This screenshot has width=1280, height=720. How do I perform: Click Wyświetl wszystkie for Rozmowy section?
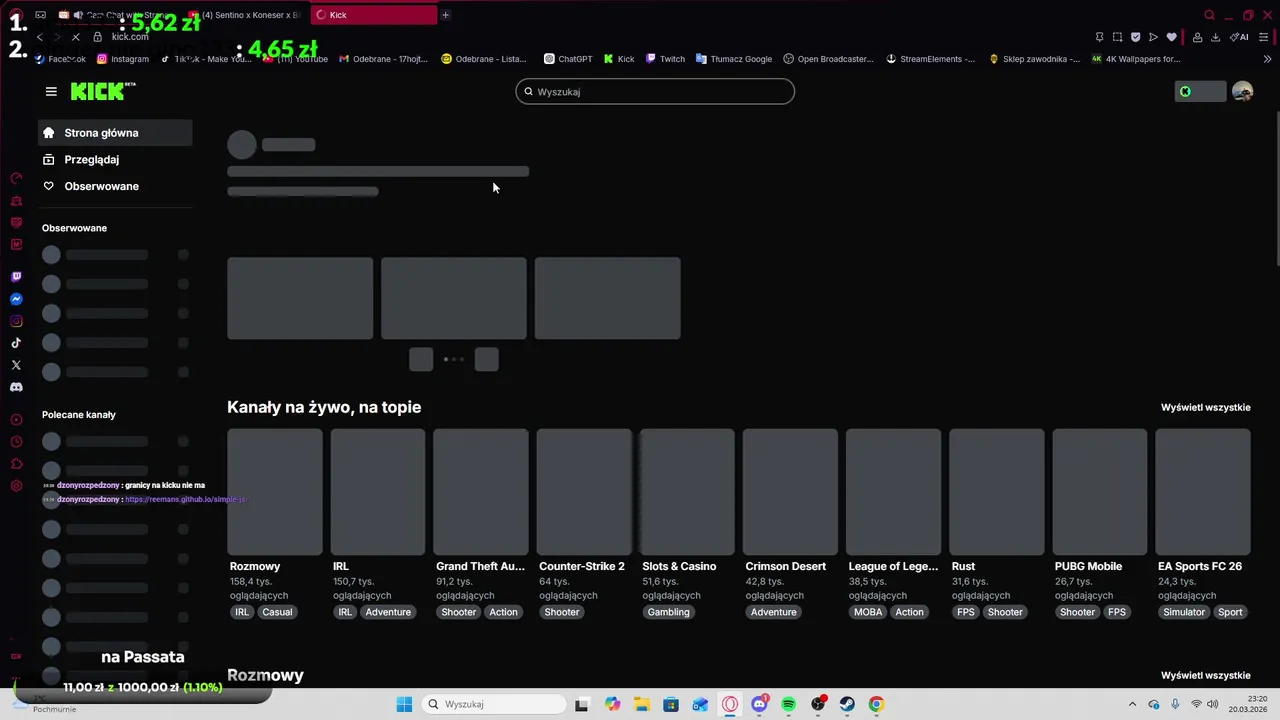coord(1205,675)
